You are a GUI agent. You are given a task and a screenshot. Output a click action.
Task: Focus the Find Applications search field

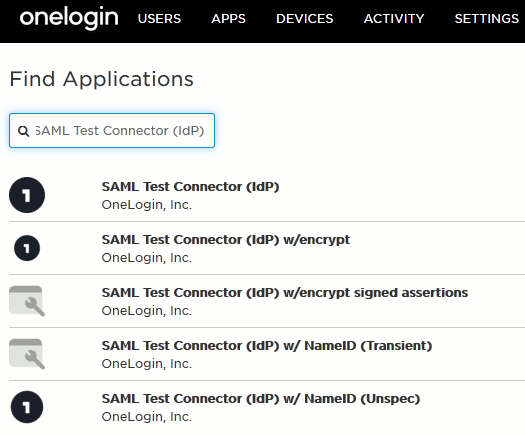(x=112, y=131)
